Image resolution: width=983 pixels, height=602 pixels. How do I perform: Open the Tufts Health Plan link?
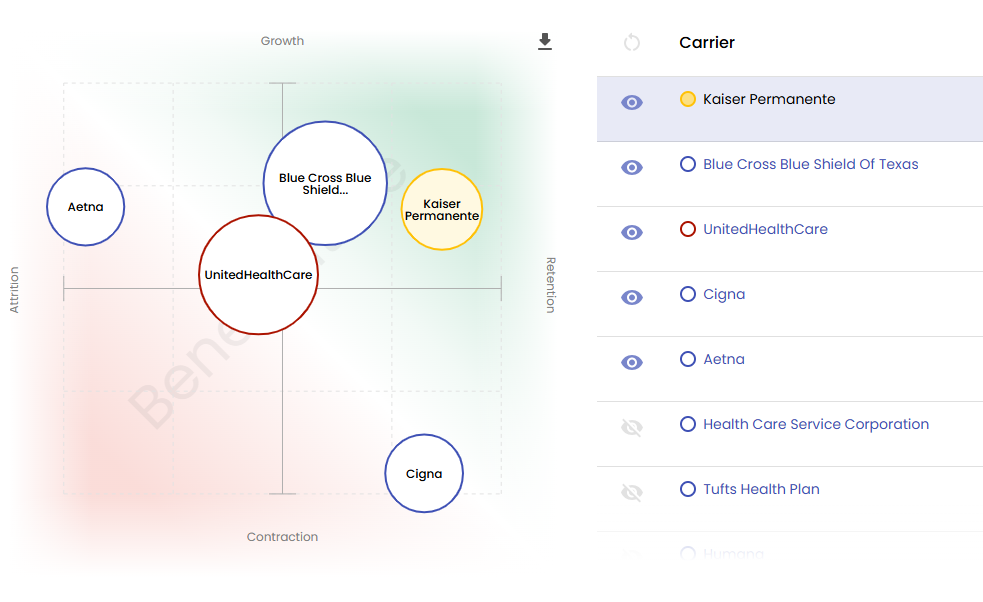click(x=761, y=489)
